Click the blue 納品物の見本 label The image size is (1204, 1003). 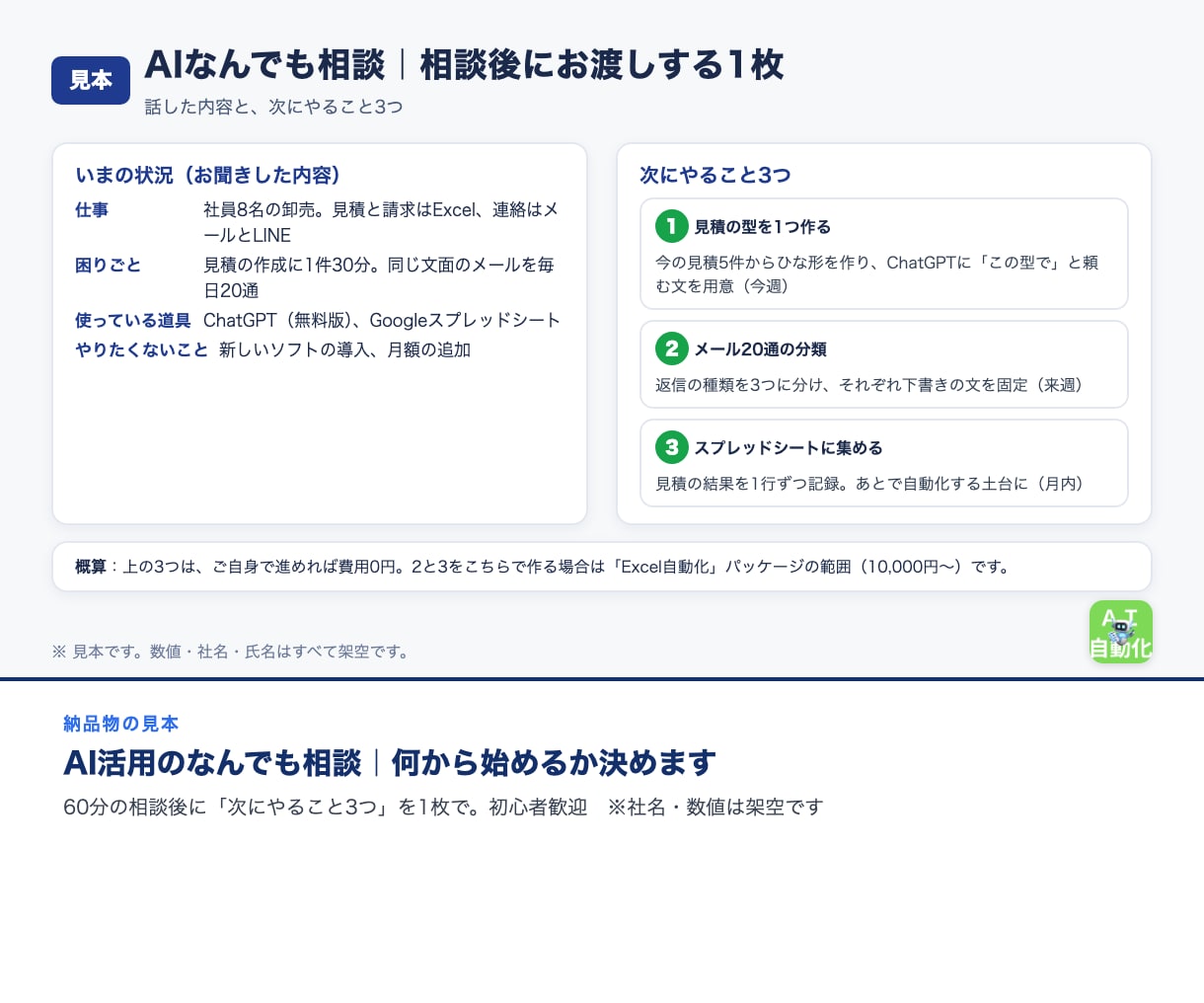tap(121, 724)
